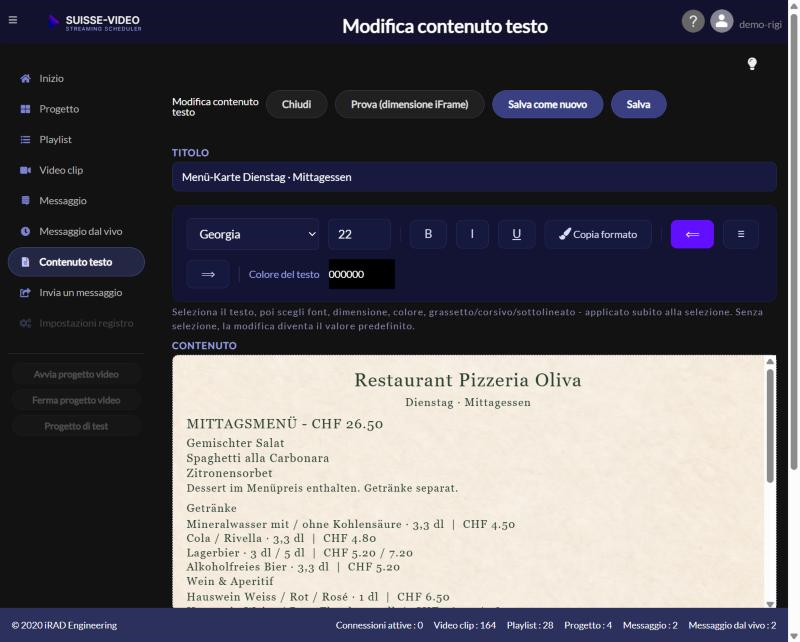Click 'Playlist : 28' in footer
800x642 pixels.
click(530, 625)
